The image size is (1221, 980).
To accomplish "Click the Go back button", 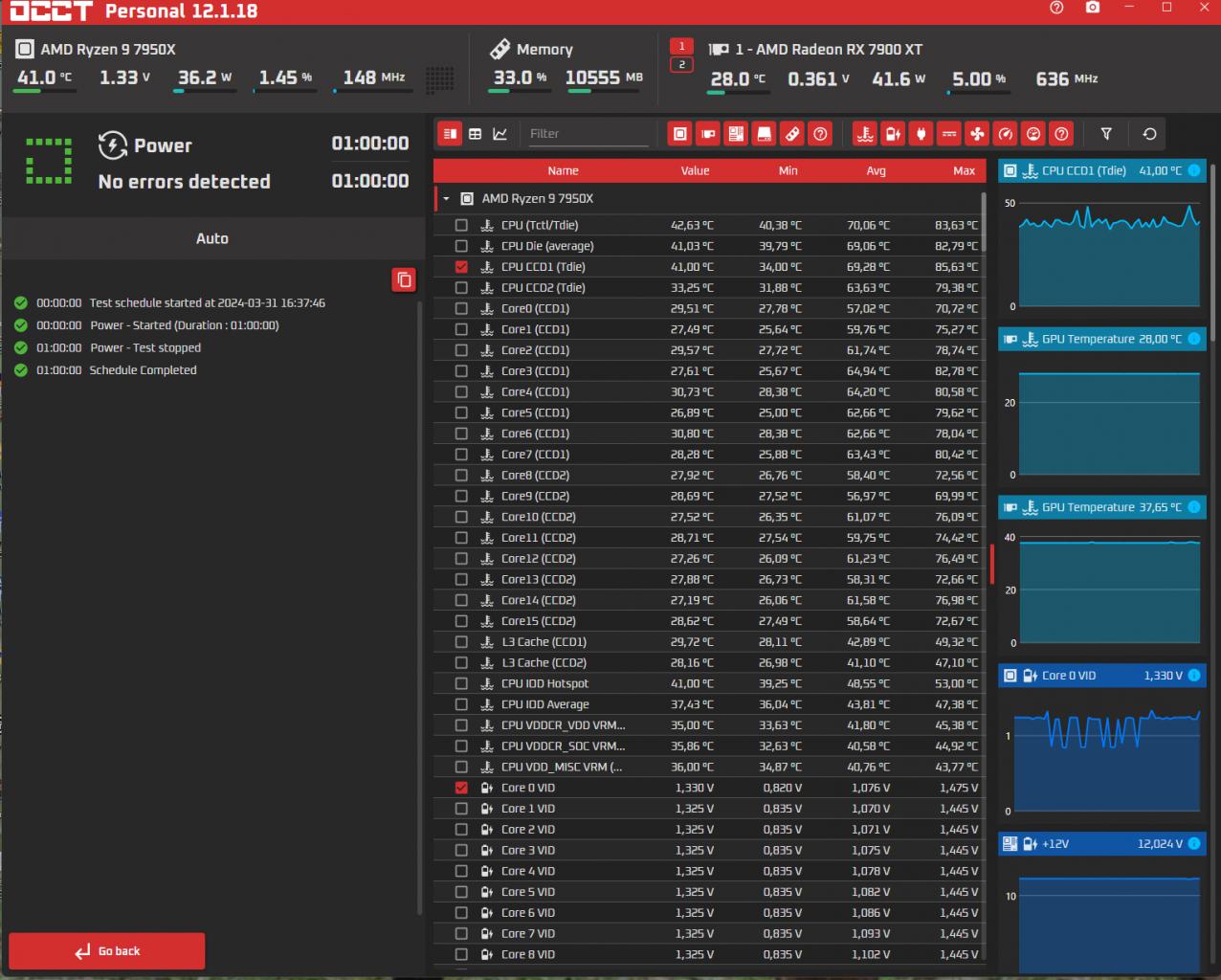I will [107, 951].
